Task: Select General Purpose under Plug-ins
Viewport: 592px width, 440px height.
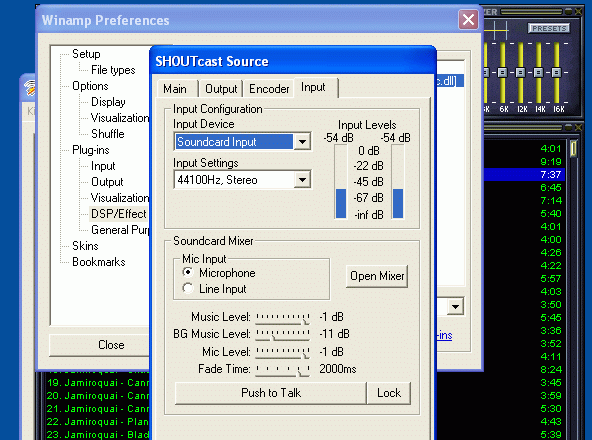Action: tap(120, 230)
